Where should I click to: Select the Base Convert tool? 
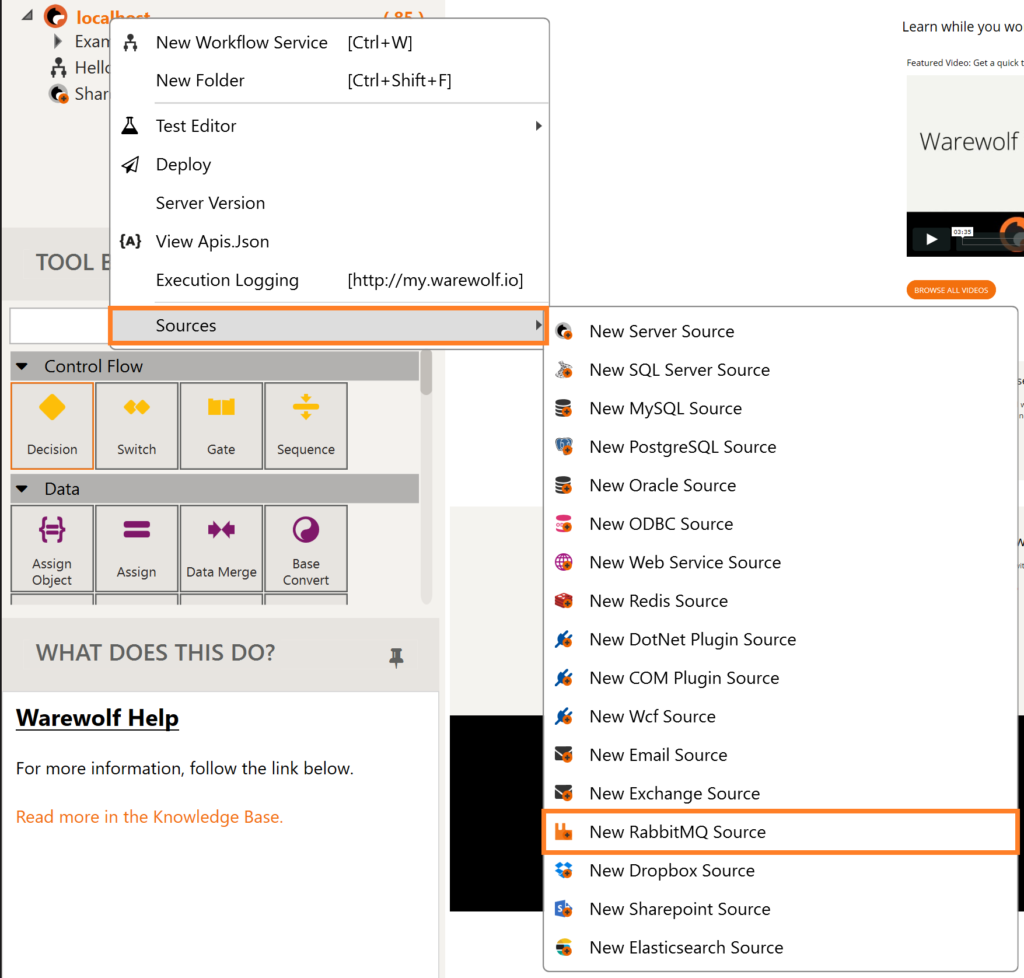[305, 548]
